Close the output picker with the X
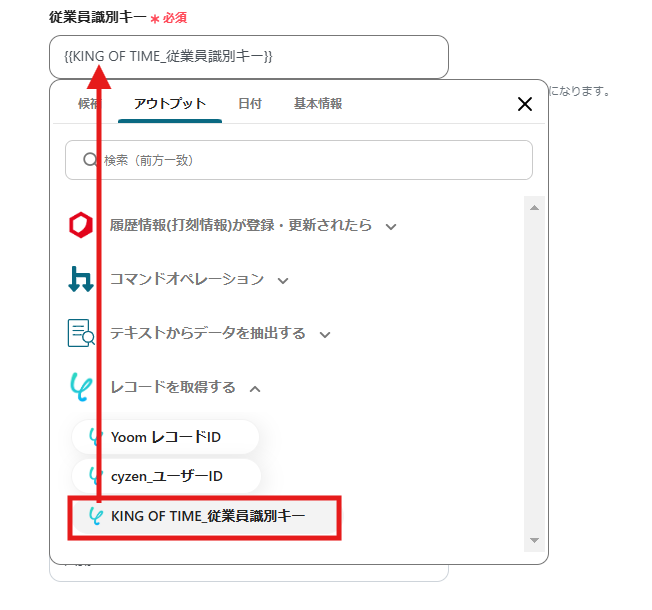Viewport: 652px width, 610px height. 525,104
